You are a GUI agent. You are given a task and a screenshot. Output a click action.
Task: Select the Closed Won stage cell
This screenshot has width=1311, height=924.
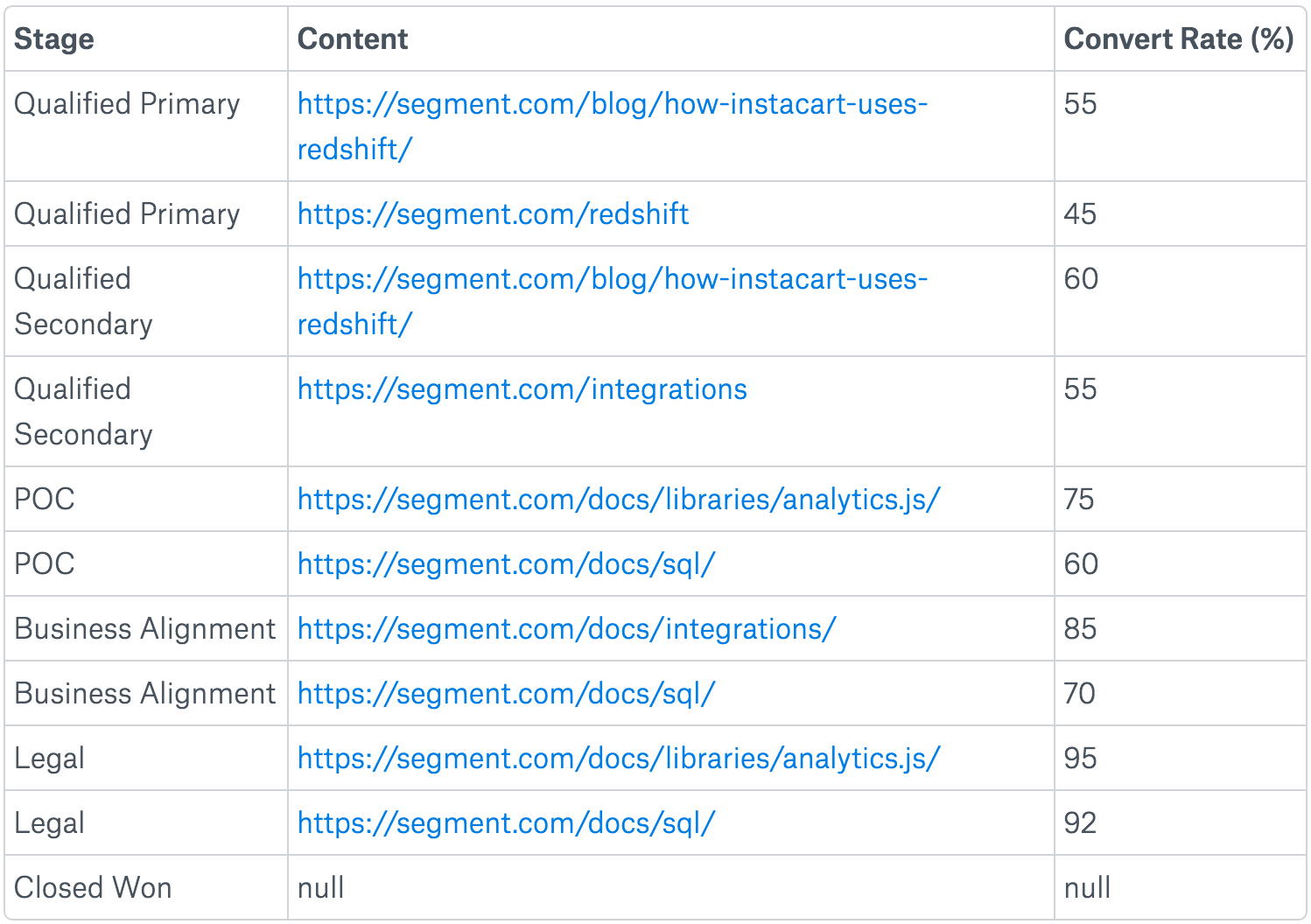click(93, 888)
